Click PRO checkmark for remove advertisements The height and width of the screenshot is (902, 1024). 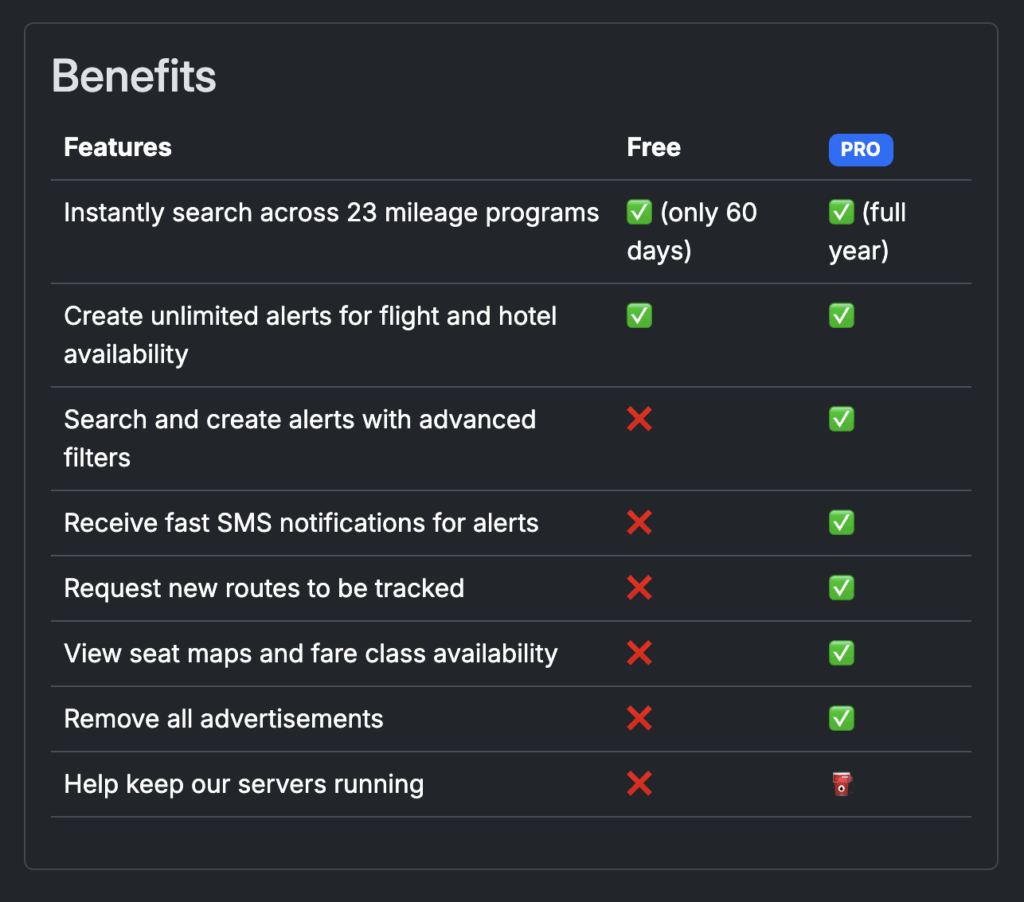[x=841, y=718]
